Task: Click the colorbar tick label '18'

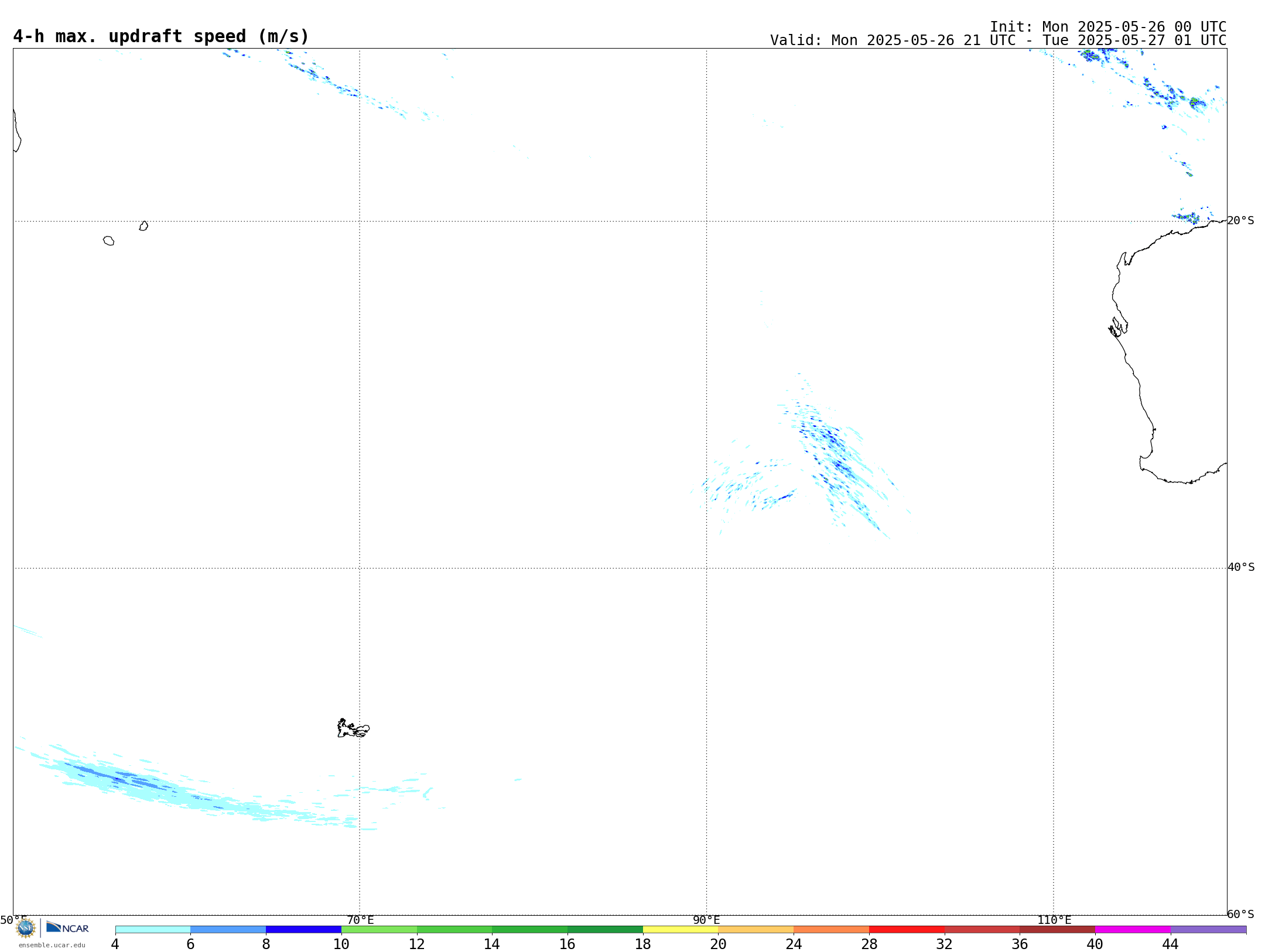Action: coord(643,944)
